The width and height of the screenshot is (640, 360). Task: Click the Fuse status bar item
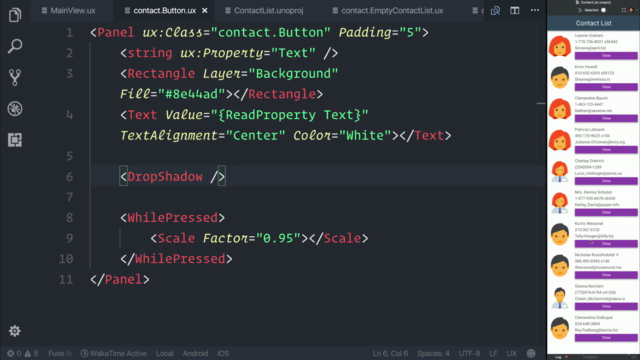point(60,353)
